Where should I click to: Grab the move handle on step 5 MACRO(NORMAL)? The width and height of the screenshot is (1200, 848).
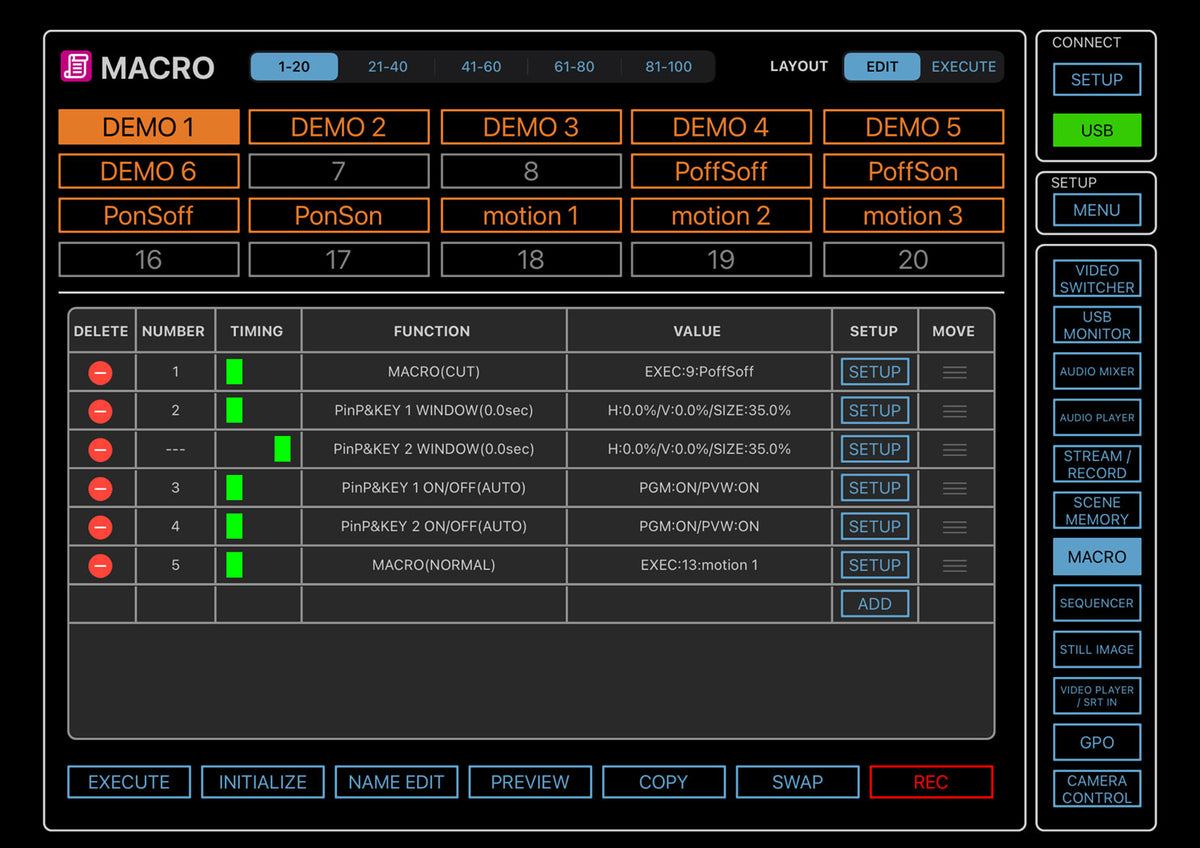(x=953, y=565)
